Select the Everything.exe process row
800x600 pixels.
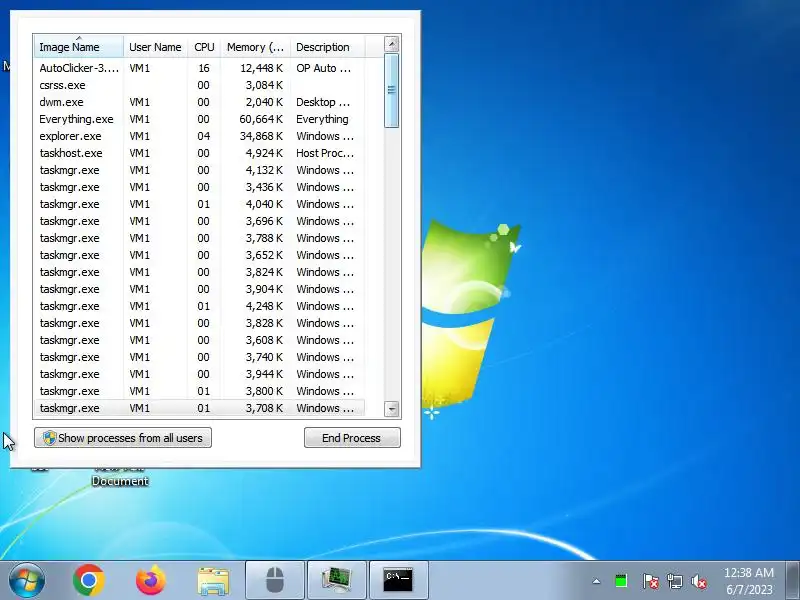tap(199, 119)
